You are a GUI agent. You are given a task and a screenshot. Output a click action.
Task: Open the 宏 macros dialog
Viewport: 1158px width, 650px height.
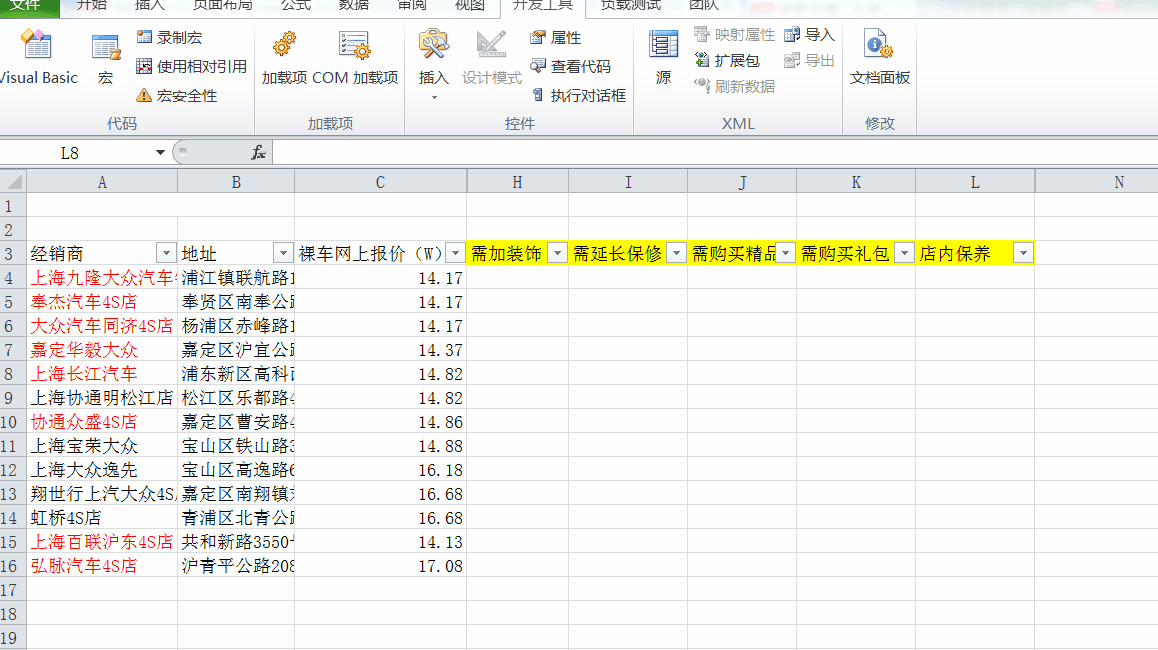tap(106, 59)
